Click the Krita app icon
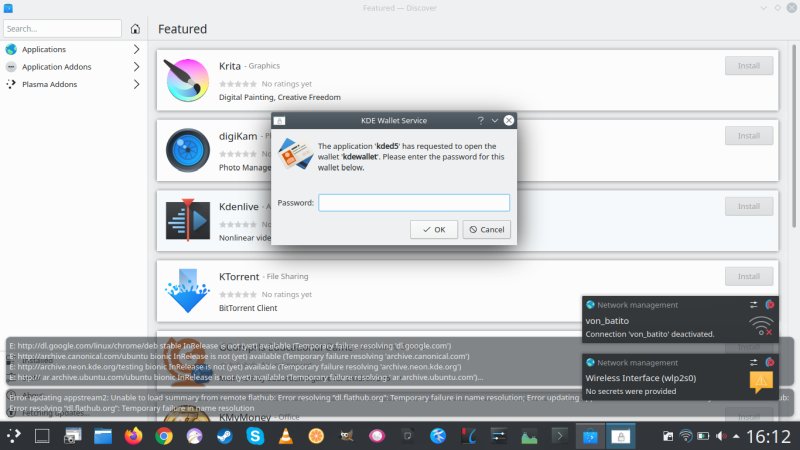800x450 pixels. pyautogui.click(x=187, y=80)
